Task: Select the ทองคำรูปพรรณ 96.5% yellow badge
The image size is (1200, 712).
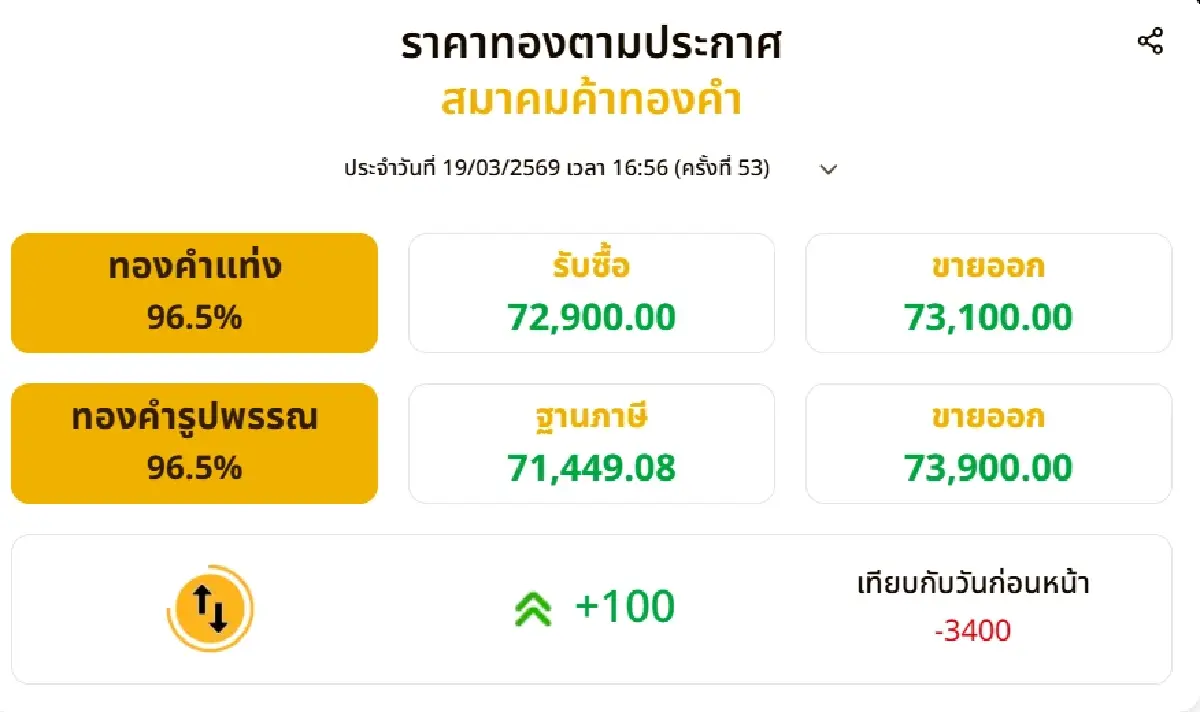Action: (194, 443)
